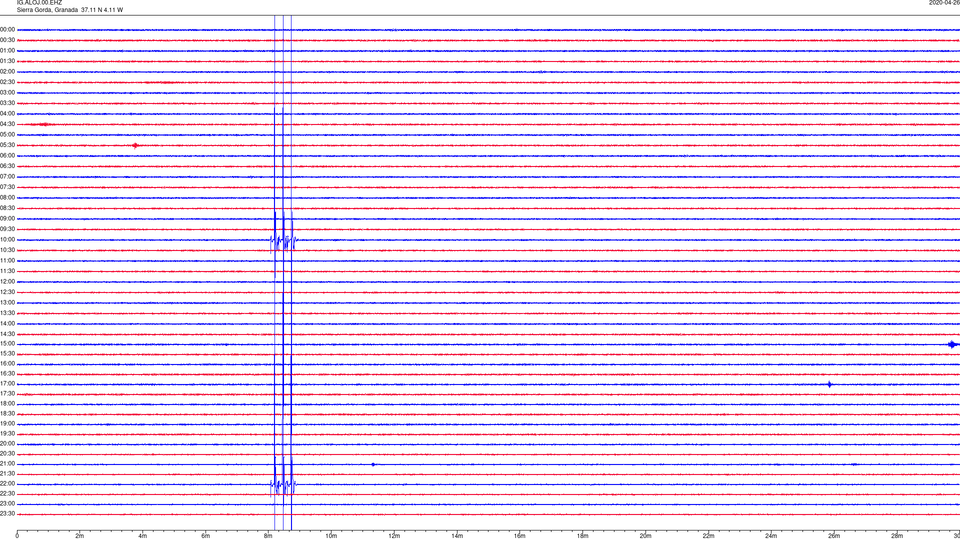Click the calibration pulse cluster on 10:00 trace
Screen dimensions: 960x540
point(283,240)
